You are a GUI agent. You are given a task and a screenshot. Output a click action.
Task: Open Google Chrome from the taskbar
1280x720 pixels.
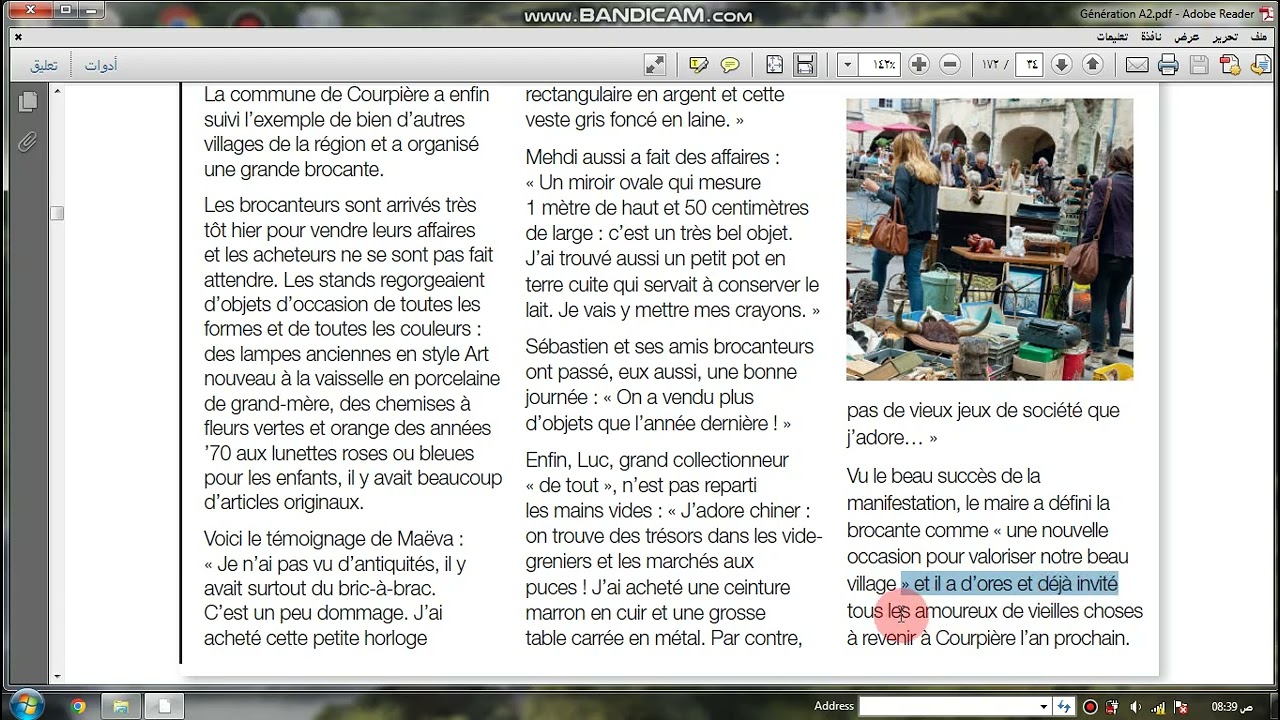[x=78, y=706]
